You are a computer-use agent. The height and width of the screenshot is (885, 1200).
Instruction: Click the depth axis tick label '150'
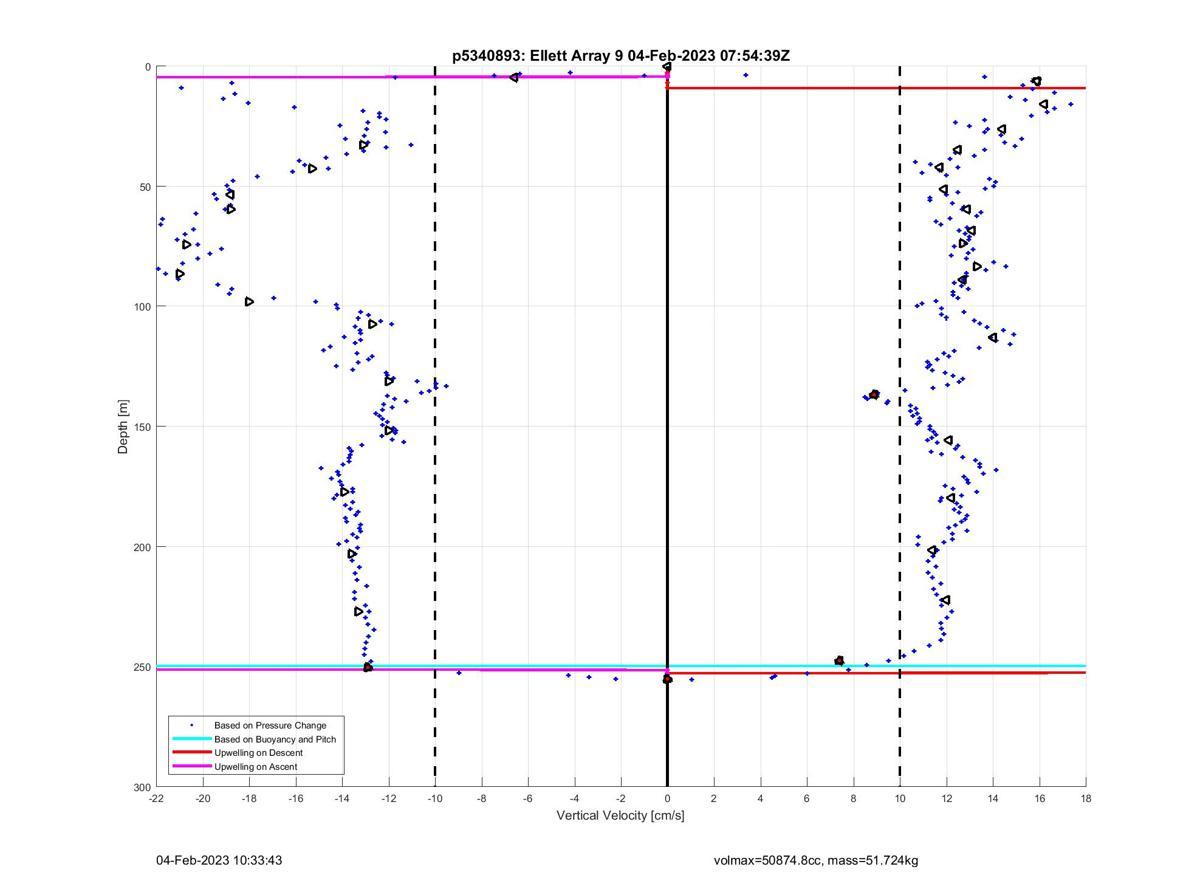tap(141, 427)
